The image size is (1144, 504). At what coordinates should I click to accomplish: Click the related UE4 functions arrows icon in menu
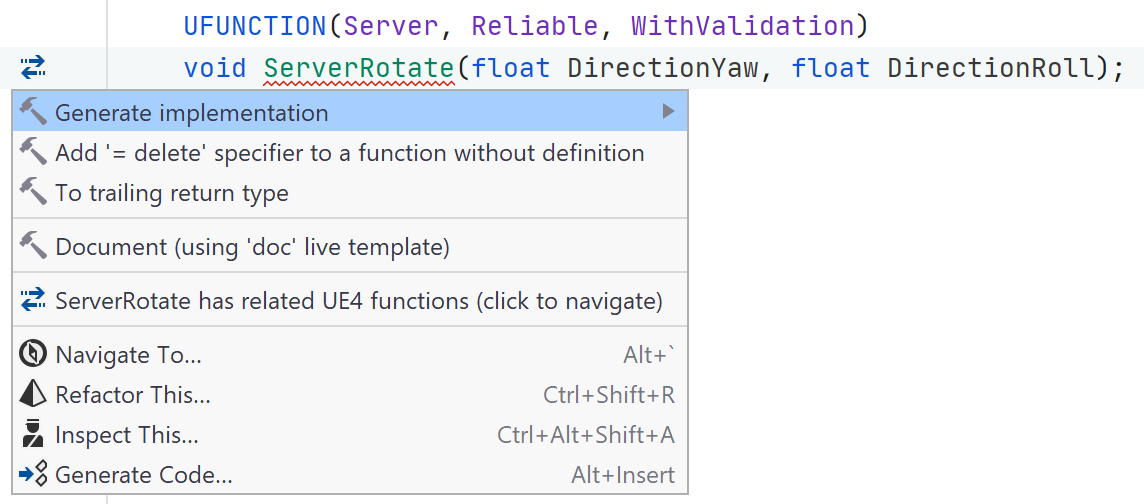click(x=33, y=299)
